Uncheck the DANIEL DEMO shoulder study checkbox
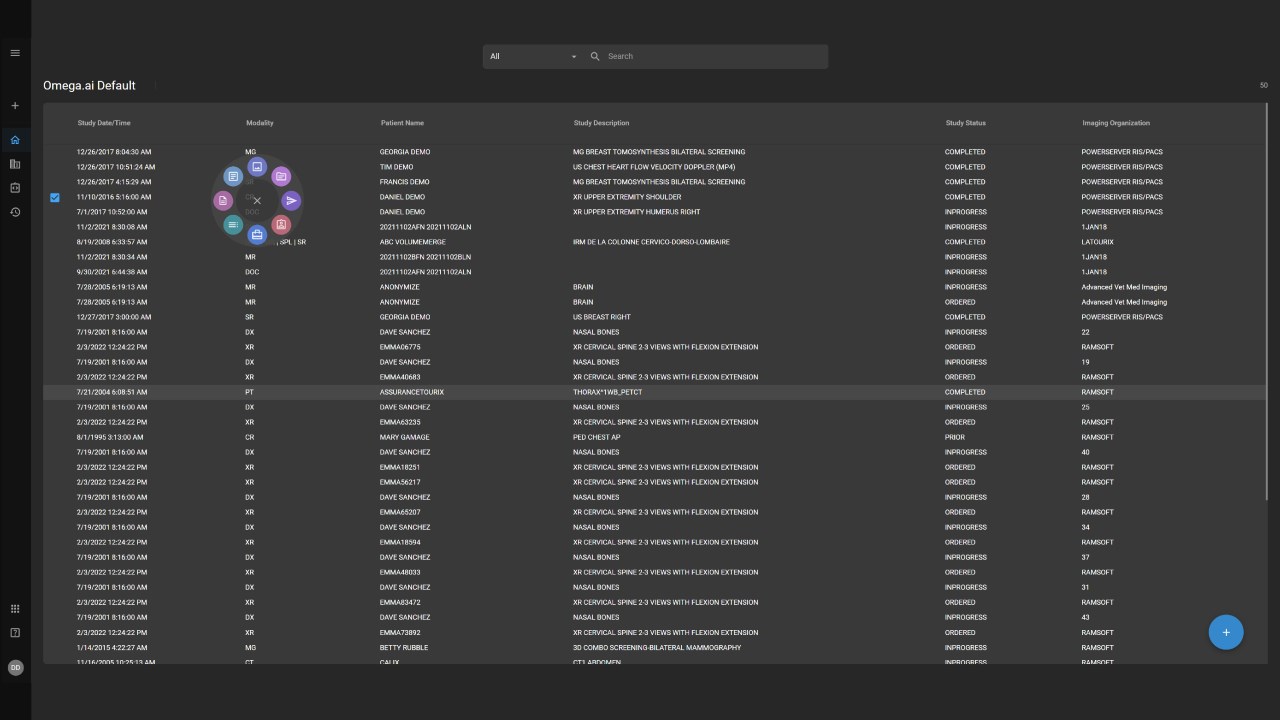 (55, 197)
